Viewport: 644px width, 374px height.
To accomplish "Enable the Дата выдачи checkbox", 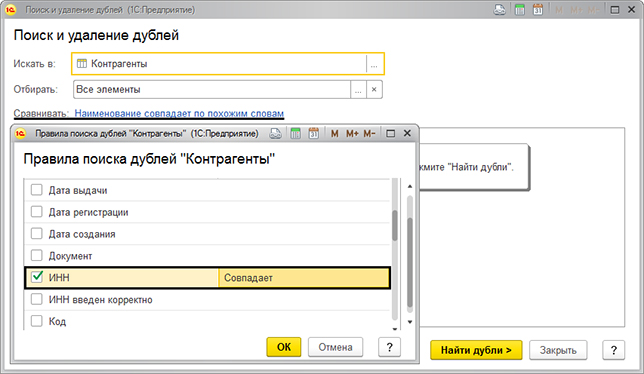I will 37,190.
